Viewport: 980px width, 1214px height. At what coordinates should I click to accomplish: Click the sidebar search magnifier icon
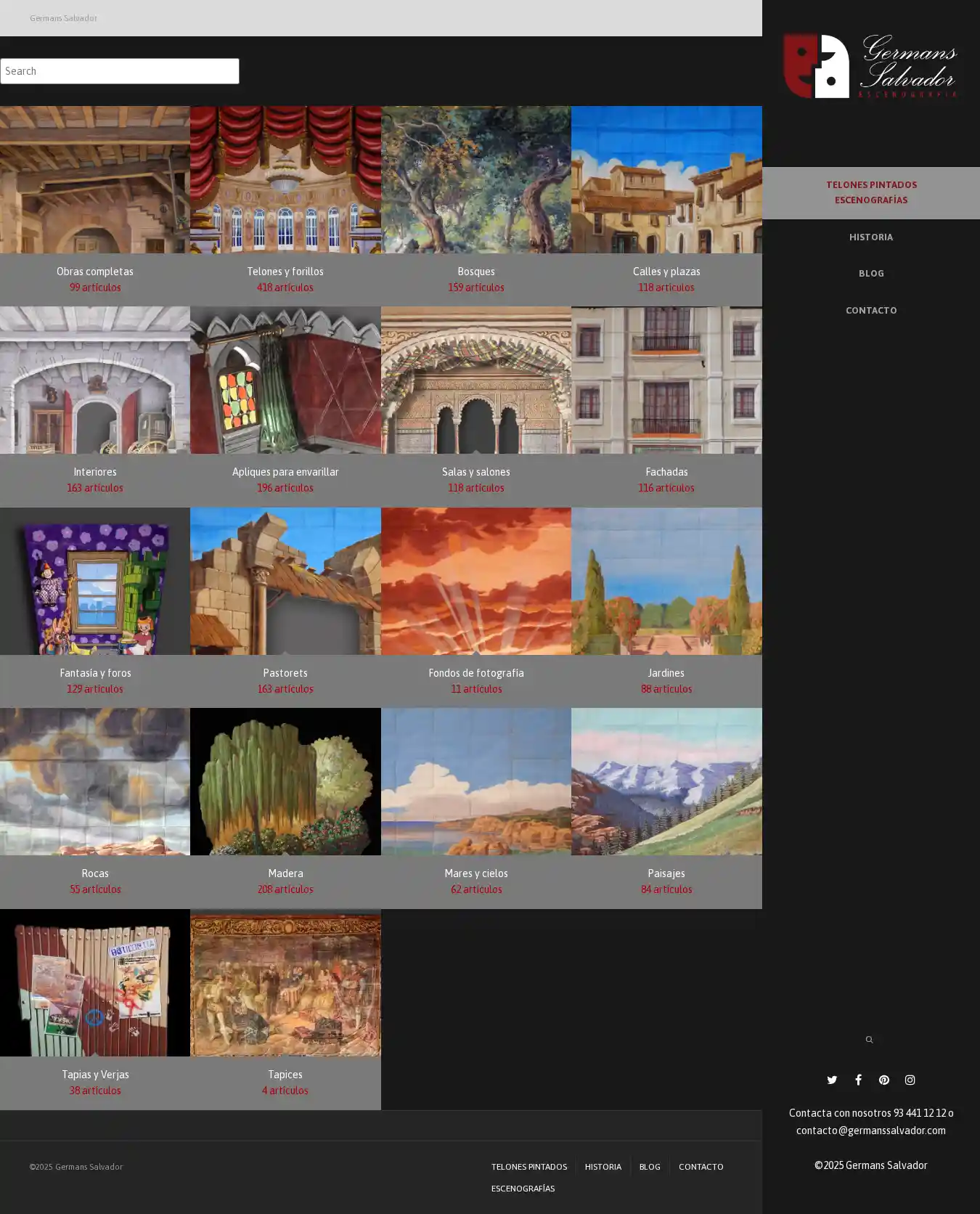tap(869, 1040)
